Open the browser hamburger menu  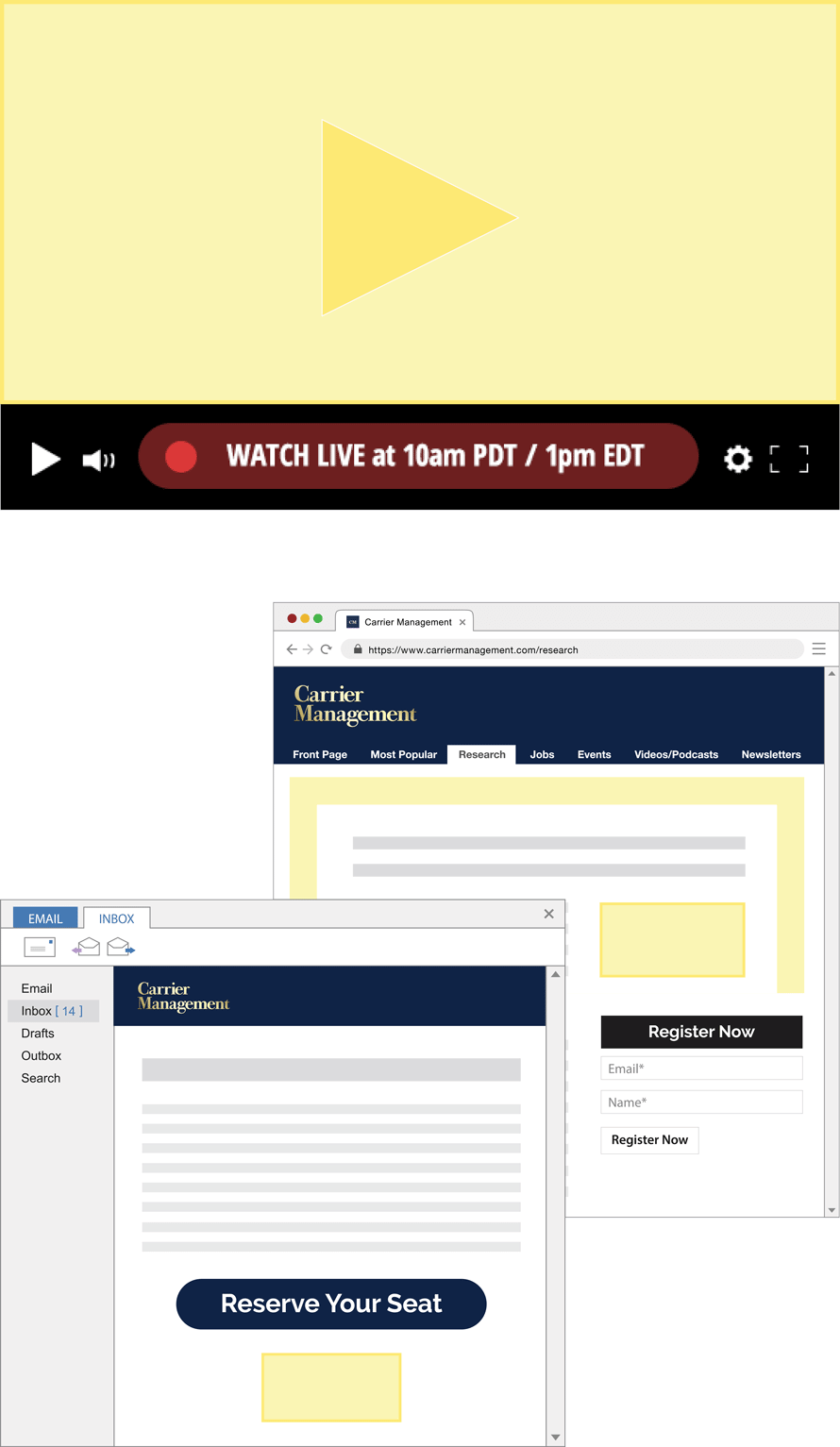click(818, 648)
